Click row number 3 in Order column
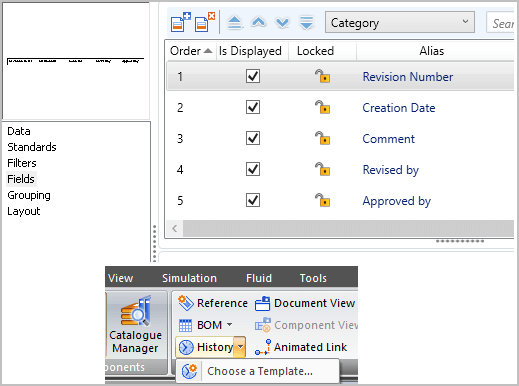This screenshot has height=386, width=519. pos(180,138)
